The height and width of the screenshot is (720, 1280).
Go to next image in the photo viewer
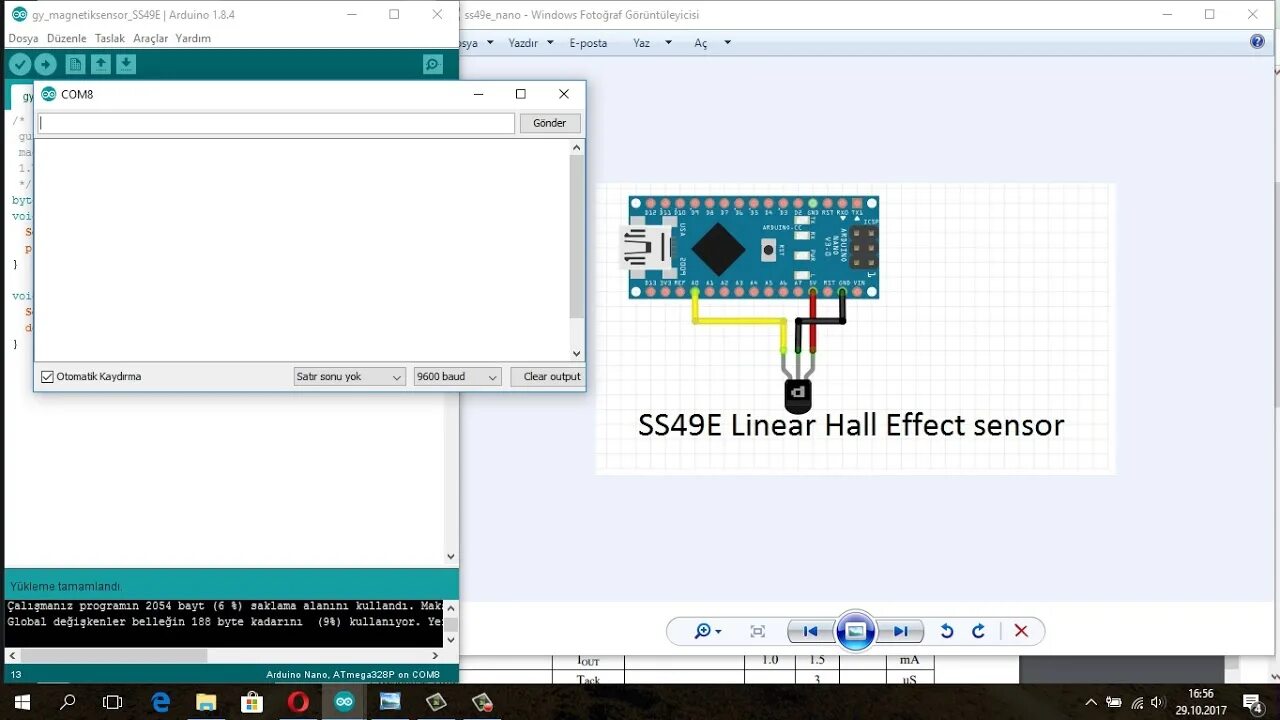(x=901, y=631)
